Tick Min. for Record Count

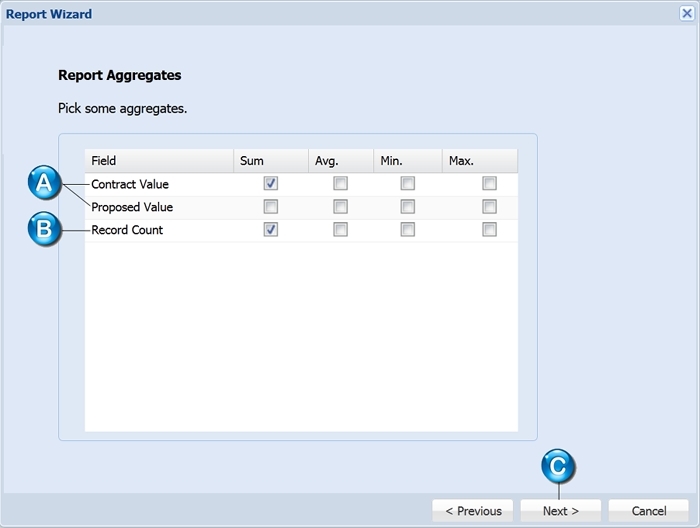(408, 229)
